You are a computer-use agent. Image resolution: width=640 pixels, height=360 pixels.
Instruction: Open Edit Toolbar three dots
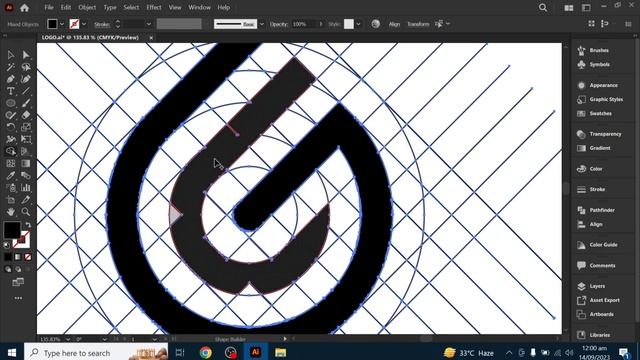(18, 298)
